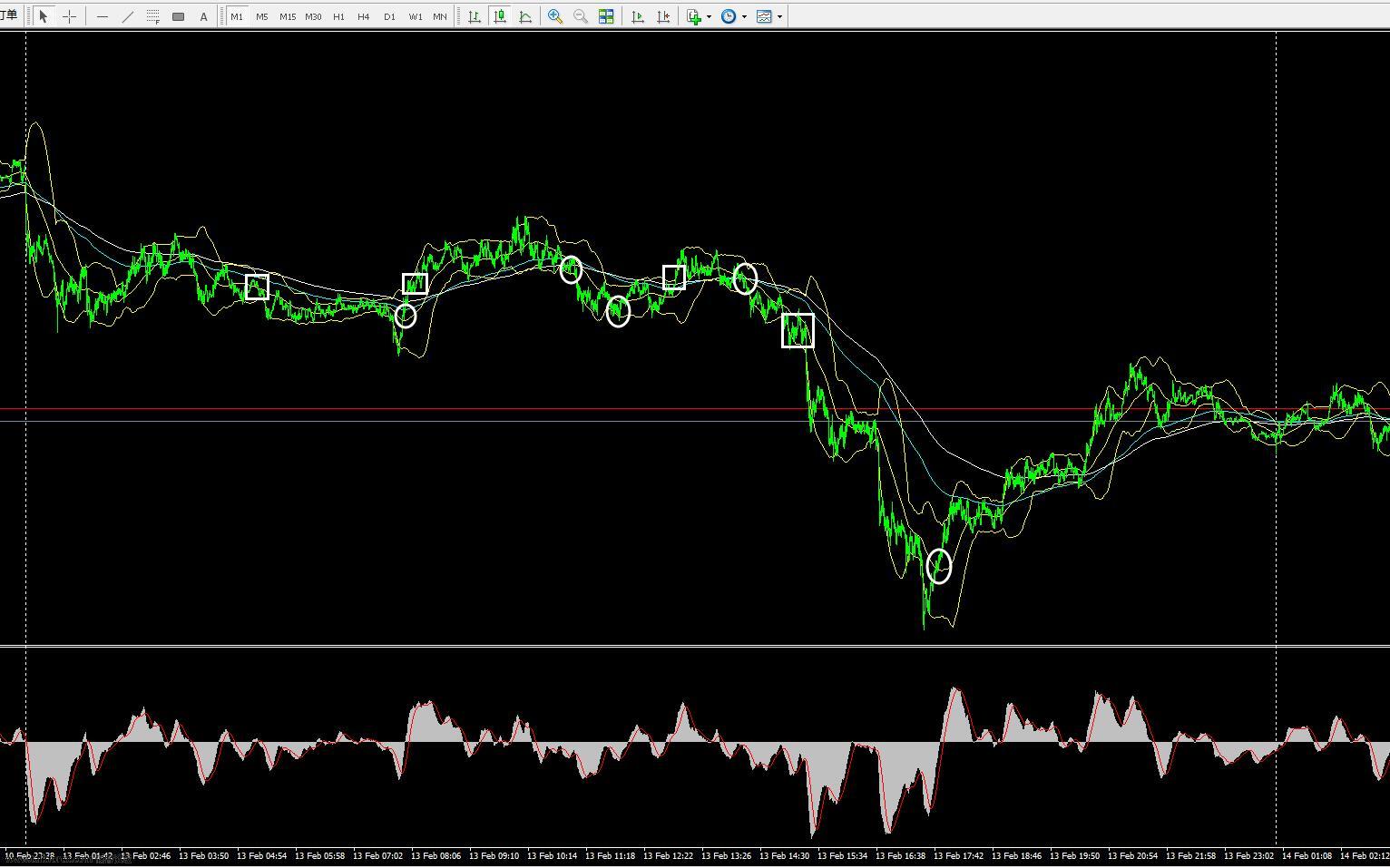Expand the periods dropdown arrow

744,16
